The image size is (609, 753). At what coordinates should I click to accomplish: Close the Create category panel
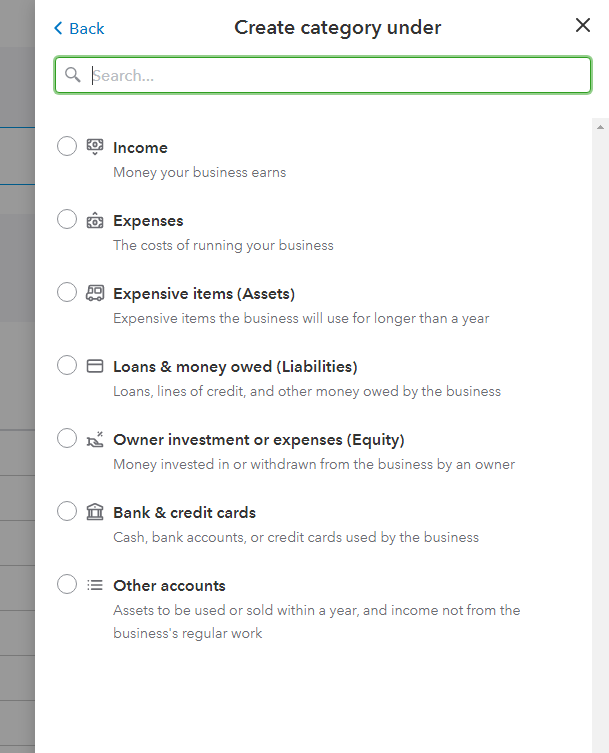[x=583, y=26]
